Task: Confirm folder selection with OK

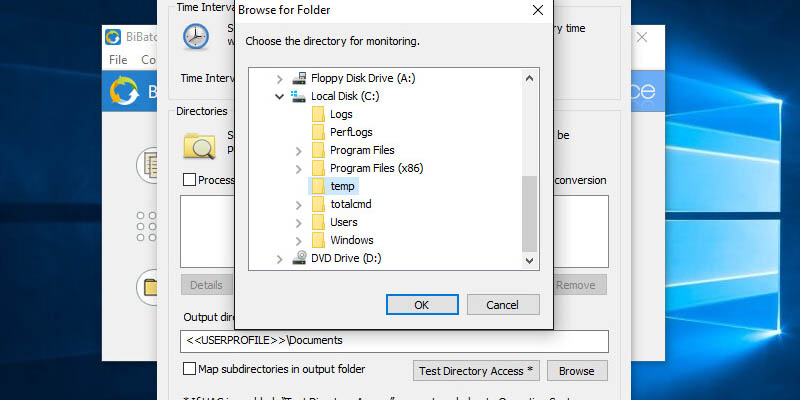Action: (x=421, y=305)
